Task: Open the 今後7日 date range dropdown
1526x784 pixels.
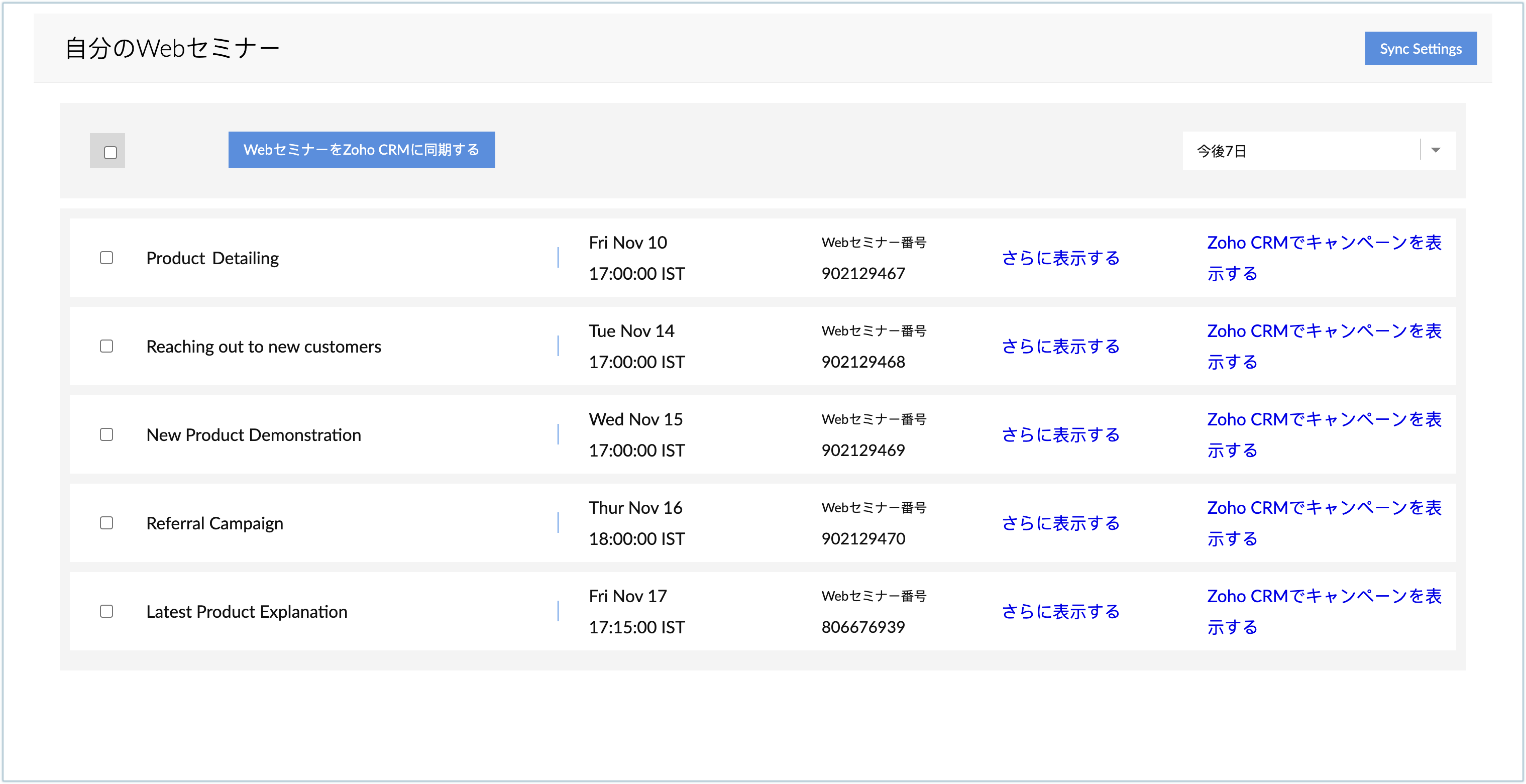Action: (1300, 151)
